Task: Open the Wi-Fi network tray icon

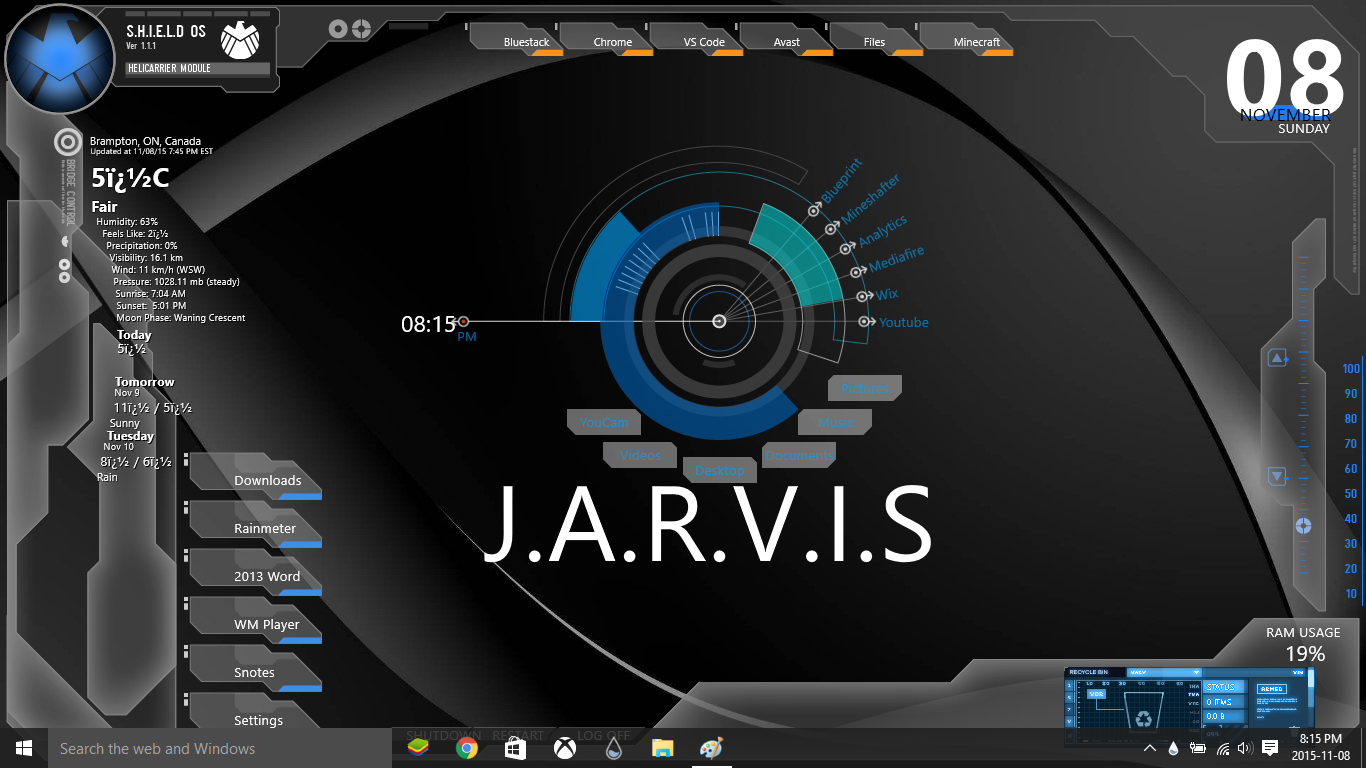Action: pyautogui.click(x=1222, y=748)
